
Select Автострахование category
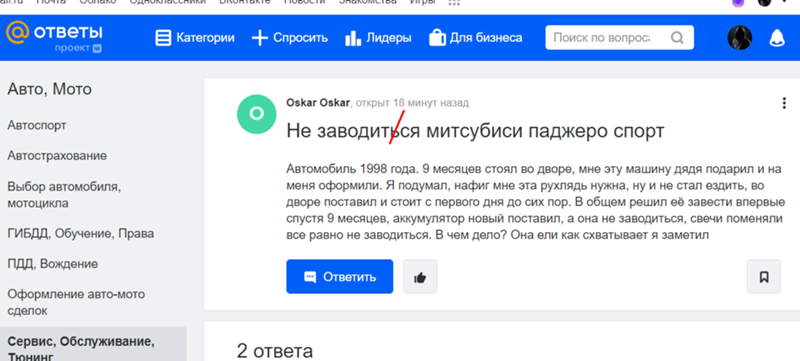point(57,156)
